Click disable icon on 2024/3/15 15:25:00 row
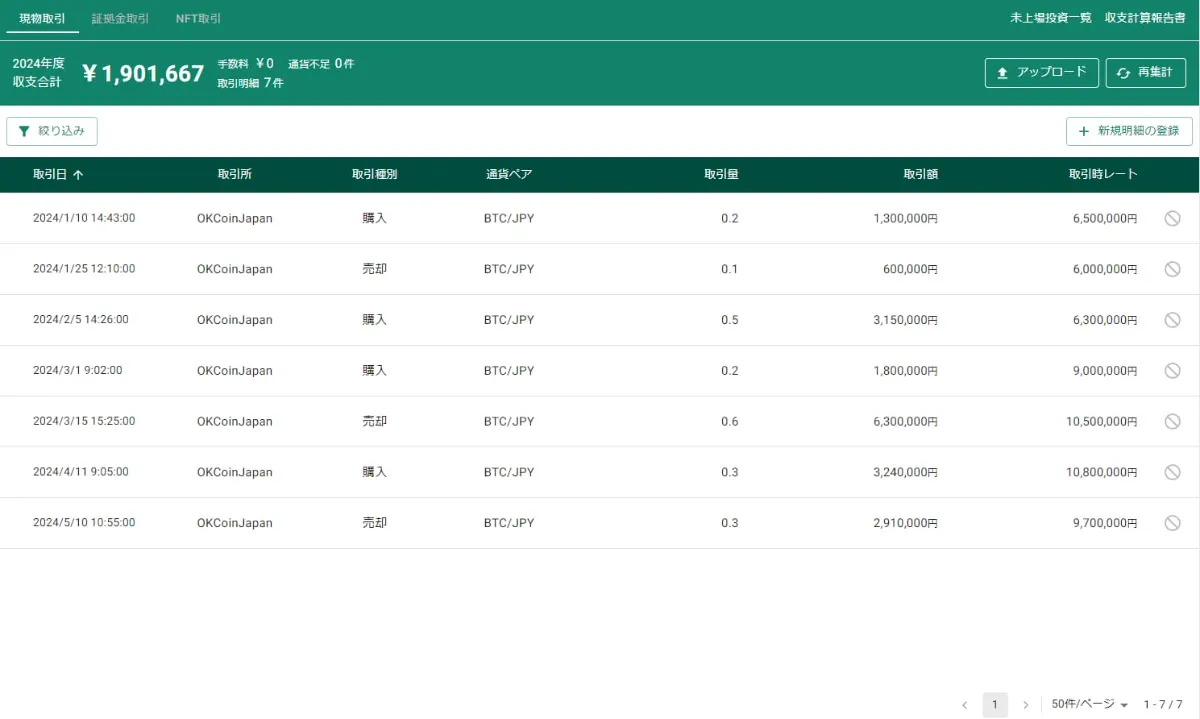Viewport: 1200px width, 719px height. coord(1172,421)
